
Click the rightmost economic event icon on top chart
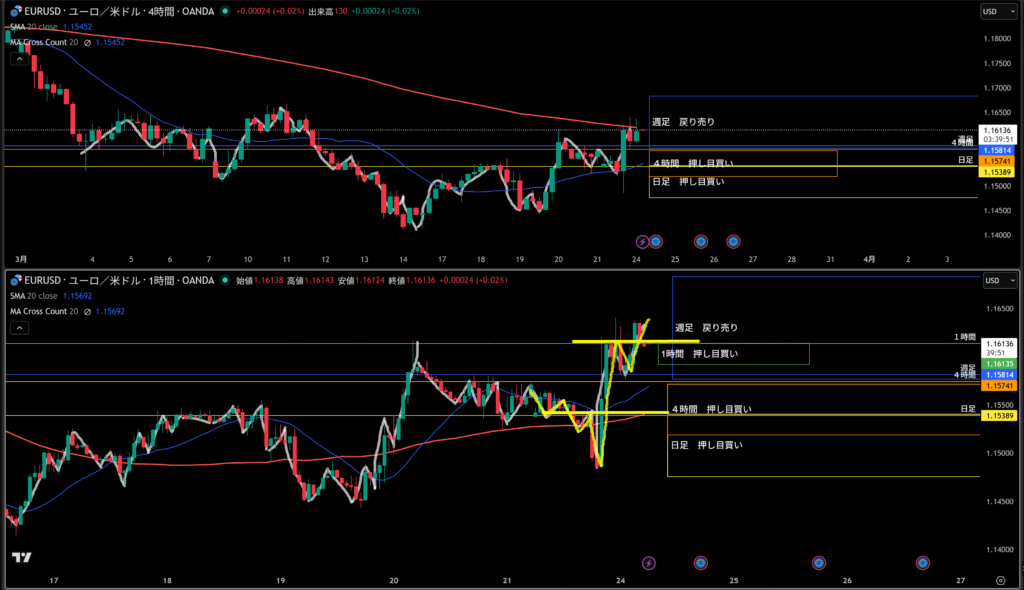(x=733, y=241)
